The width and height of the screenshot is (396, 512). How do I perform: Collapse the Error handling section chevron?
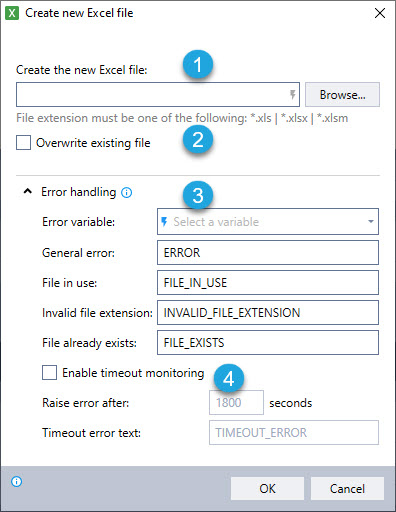tap(28, 192)
